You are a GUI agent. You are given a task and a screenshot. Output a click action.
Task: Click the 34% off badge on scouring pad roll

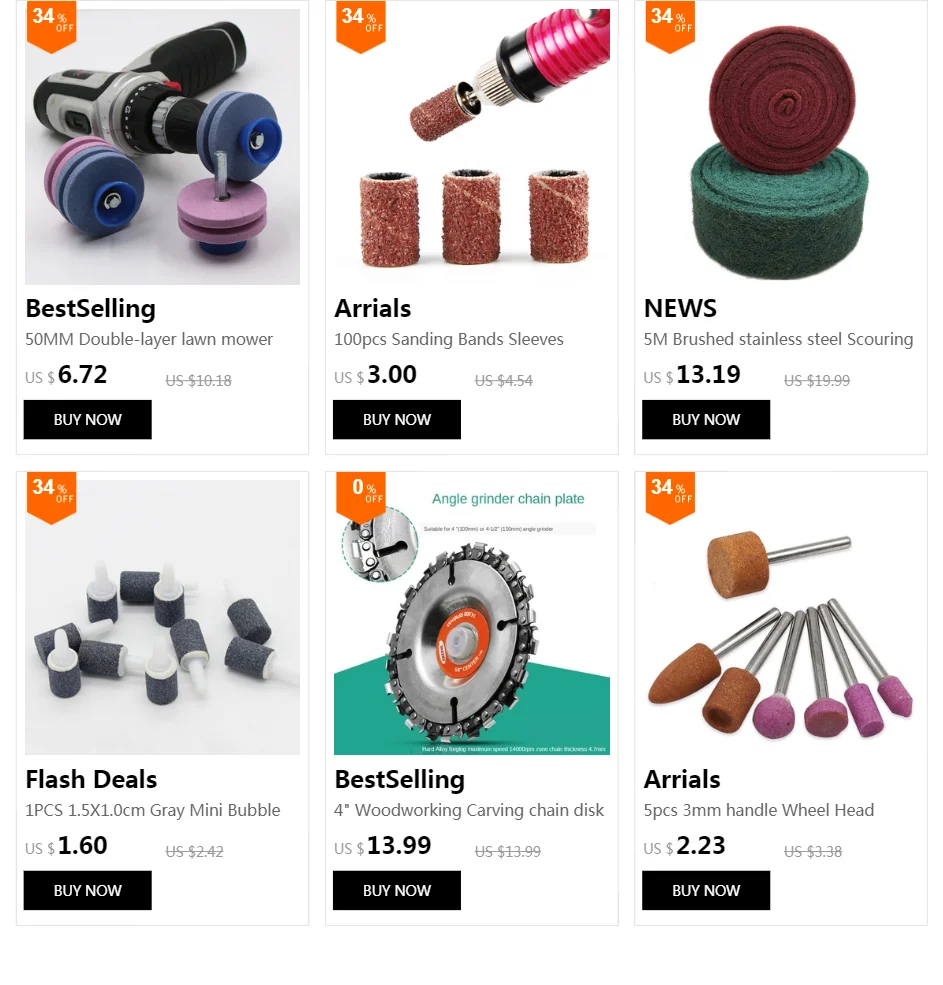[x=670, y=26]
